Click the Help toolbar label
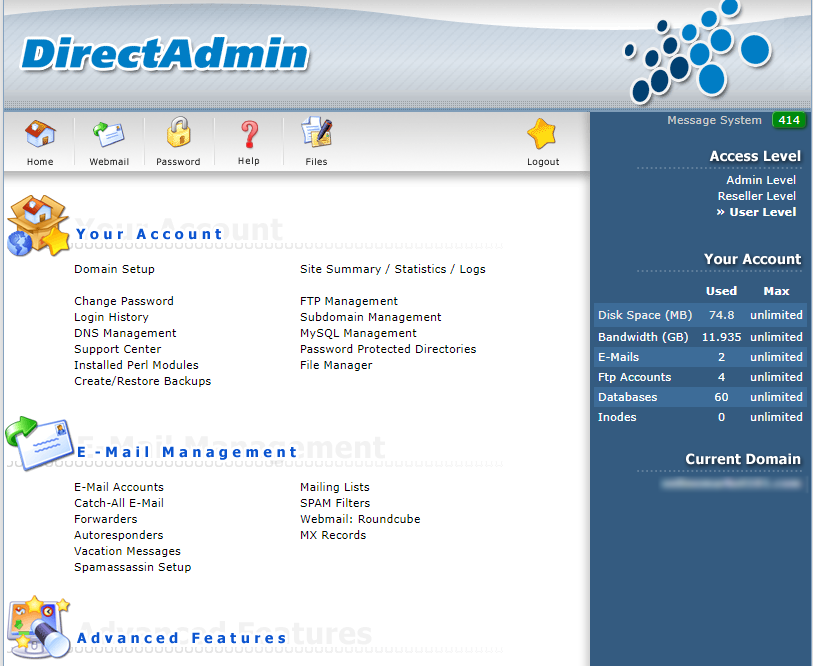 [x=249, y=161]
